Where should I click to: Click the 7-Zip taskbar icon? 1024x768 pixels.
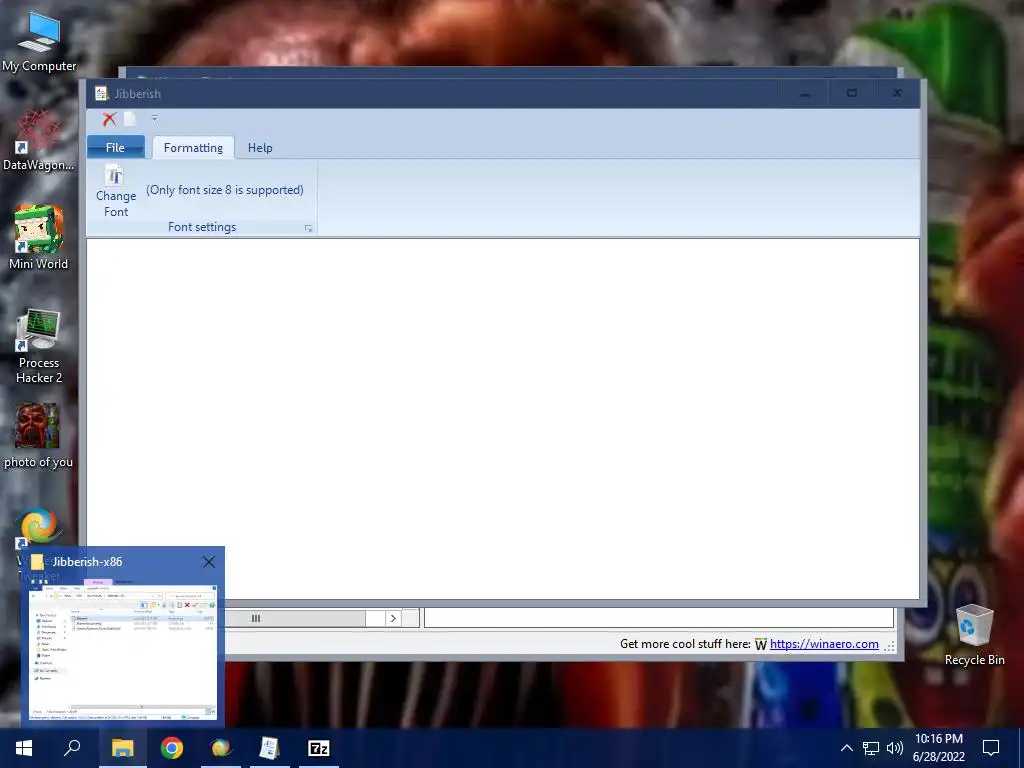coord(319,748)
